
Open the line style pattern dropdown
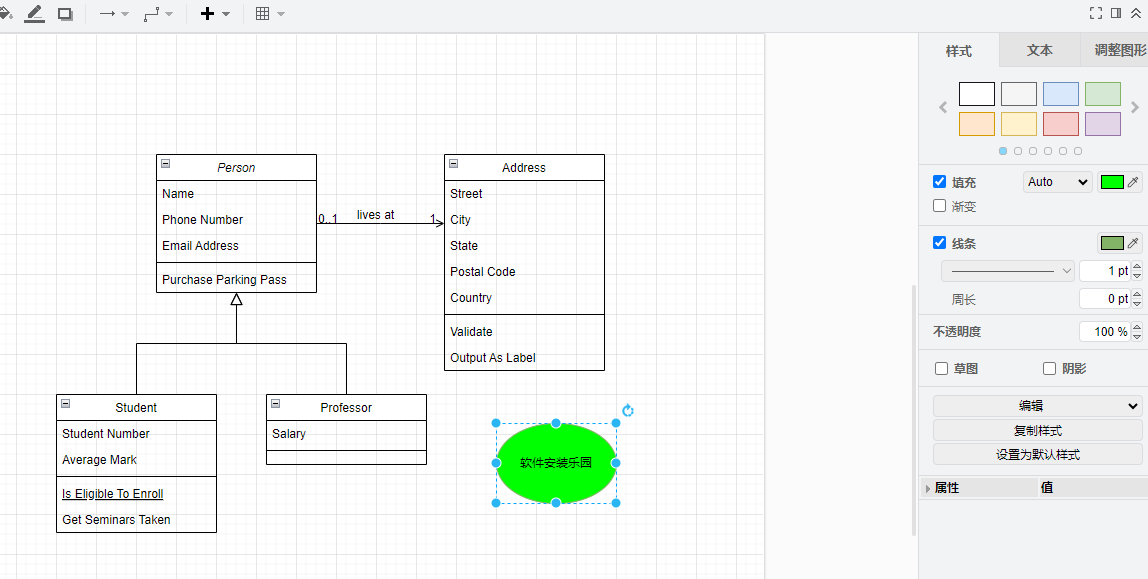click(1007, 271)
